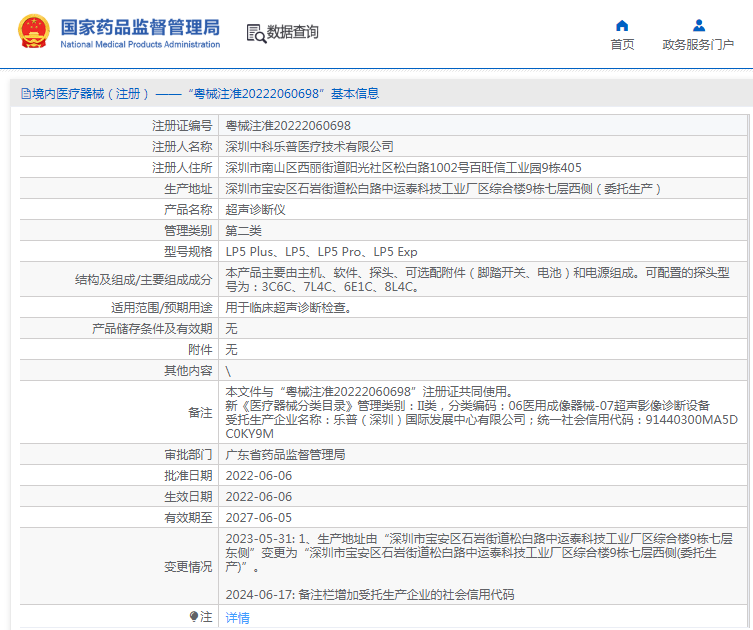This screenshot has width=753, height=630.
Task: Click the intended use 用于临床超声诊断检查
Action: 288,308
